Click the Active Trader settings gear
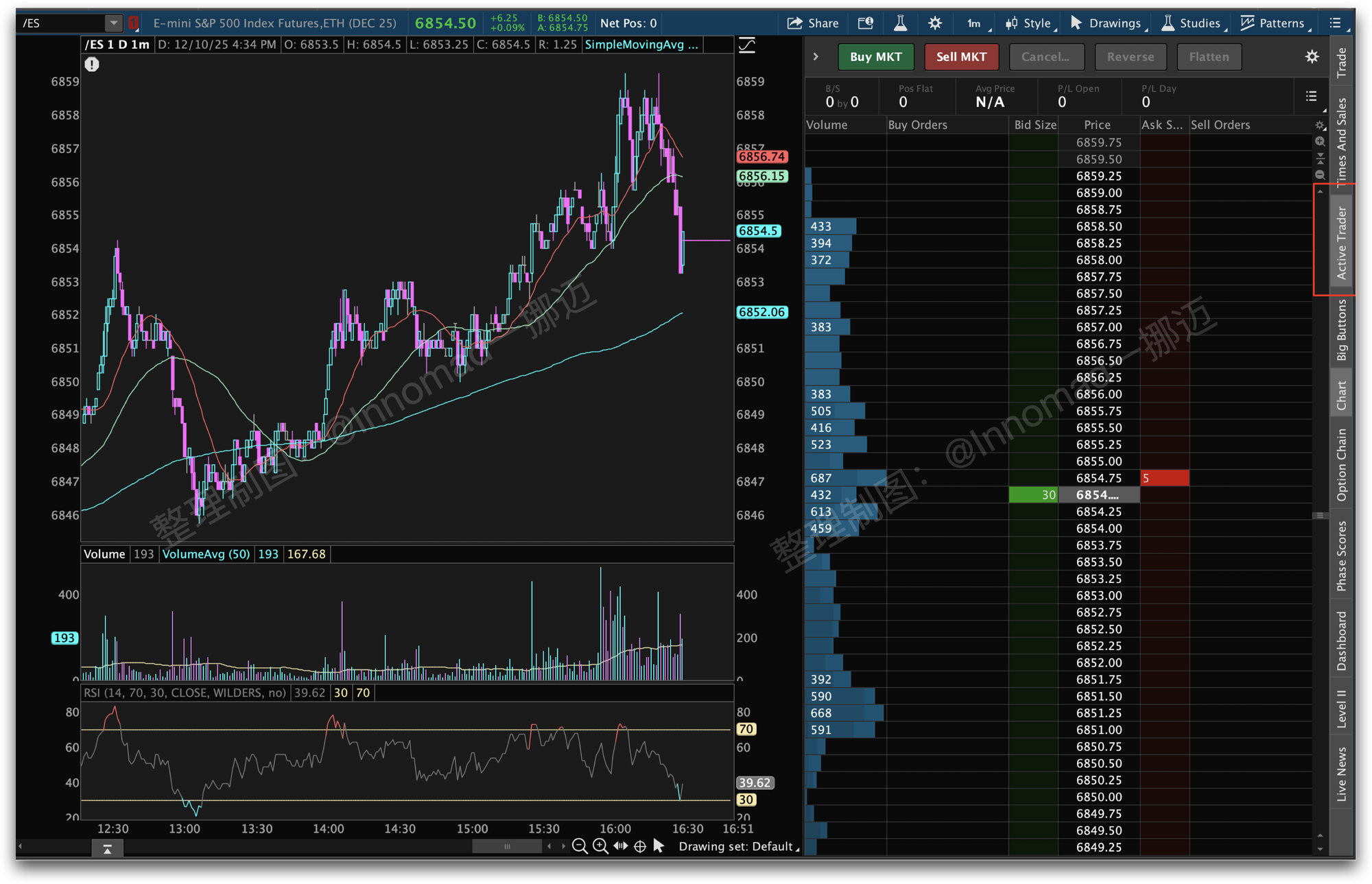Image resolution: width=1372 pixels, height=884 pixels. coord(1312,57)
